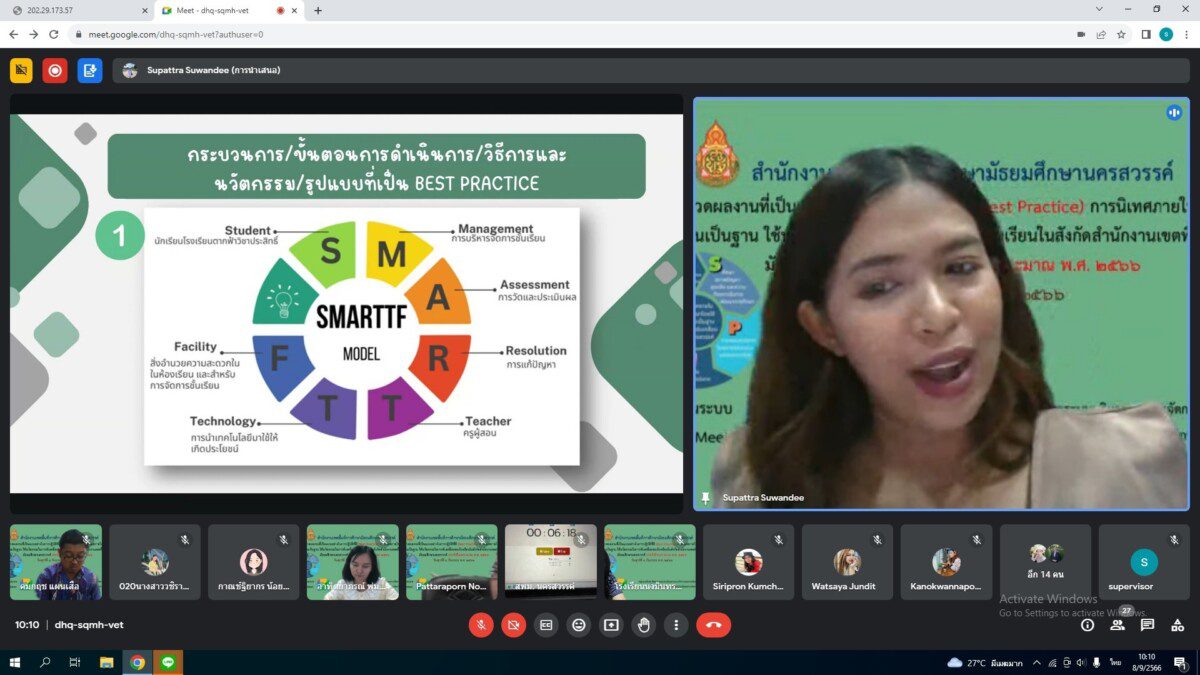Open a new browser tab
The width and height of the screenshot is (1200, 675).
318,11
